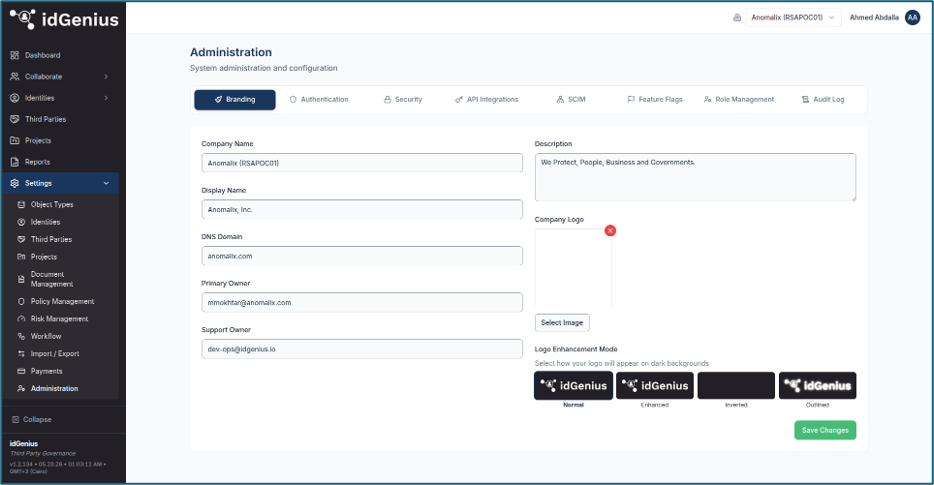Image resolution: width=934 pixels, height=485 pixels.
Task: Remove company logo with red X
Action: click(610, 231)
